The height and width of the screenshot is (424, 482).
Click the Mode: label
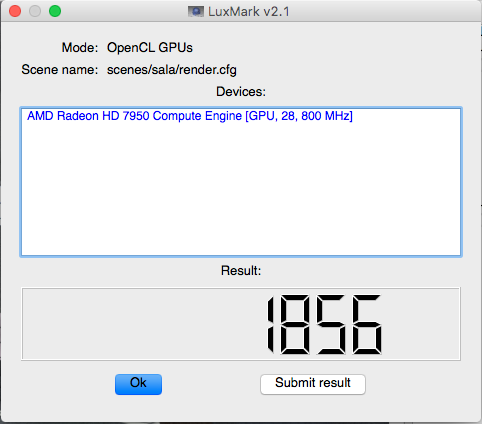pos(80,48)
